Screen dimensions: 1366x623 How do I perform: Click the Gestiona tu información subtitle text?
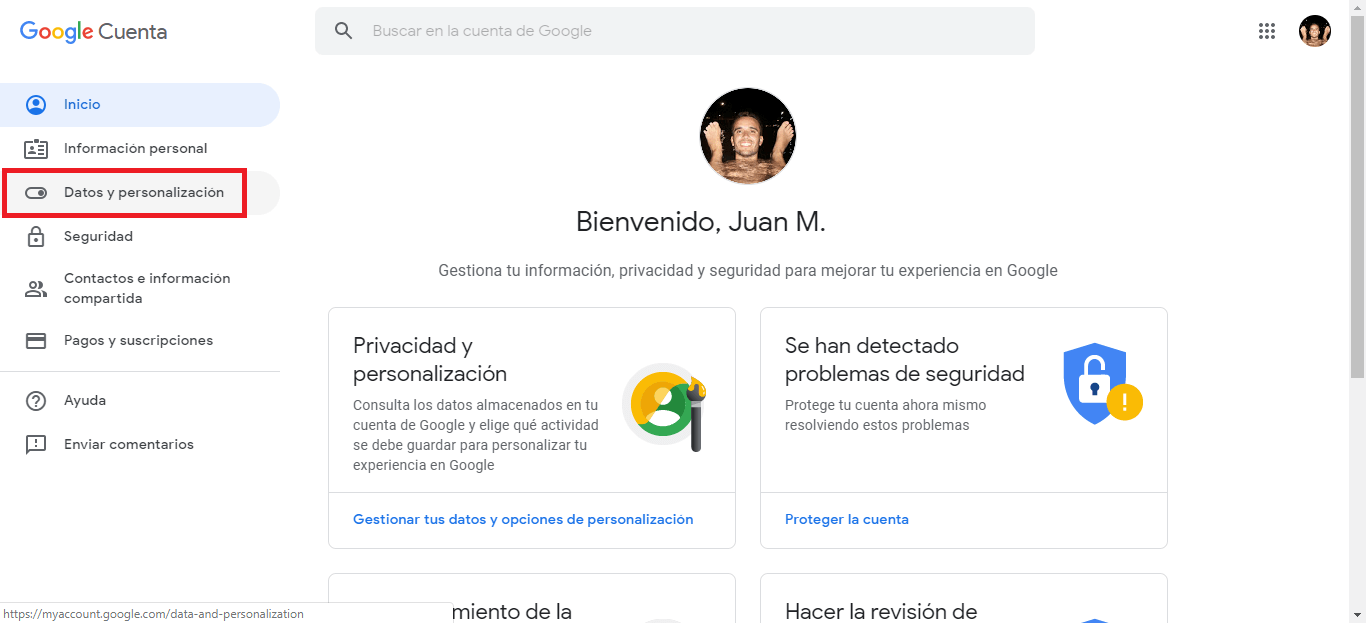(748, 271)
